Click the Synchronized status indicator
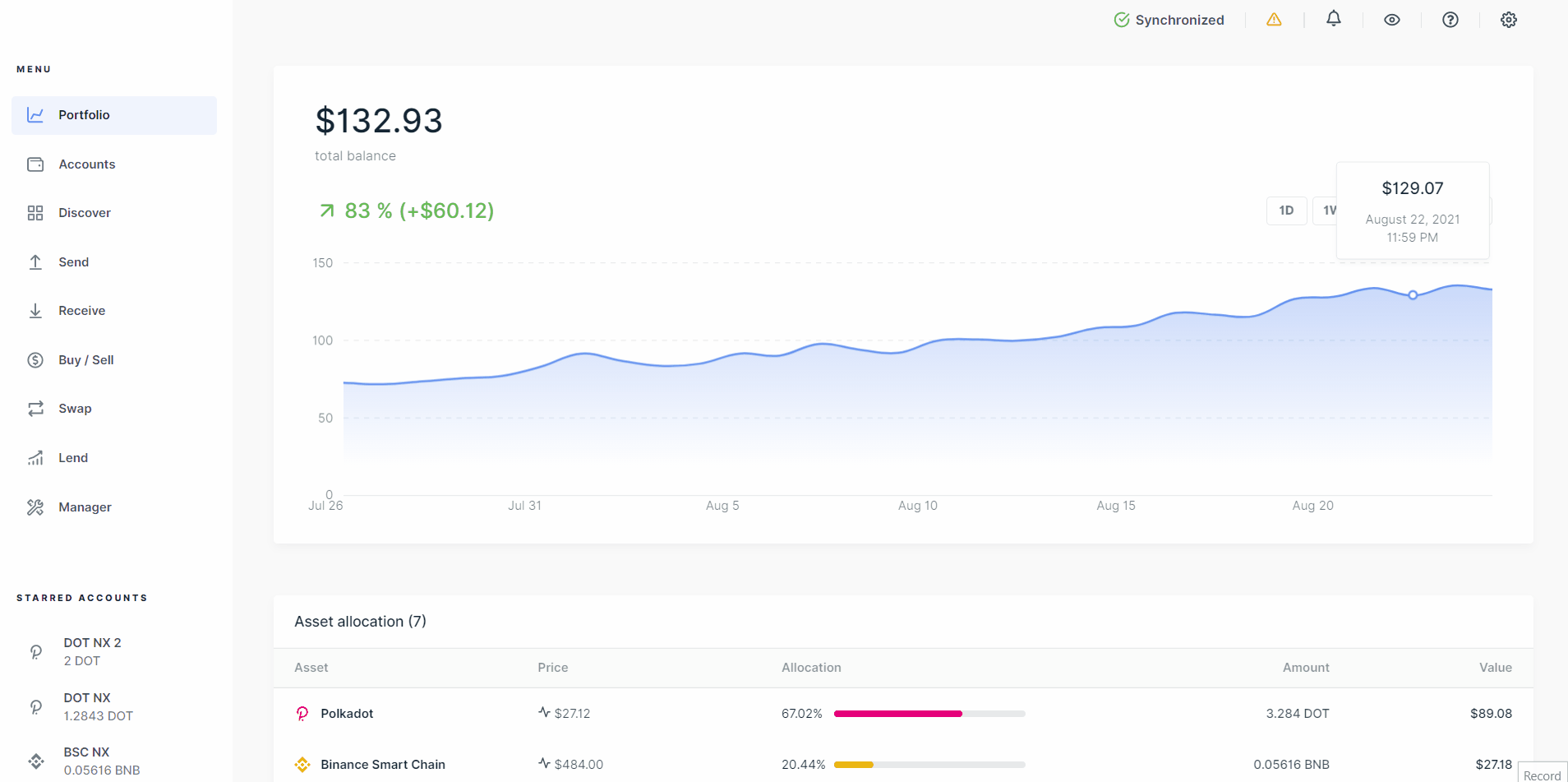 (1169, 20)
